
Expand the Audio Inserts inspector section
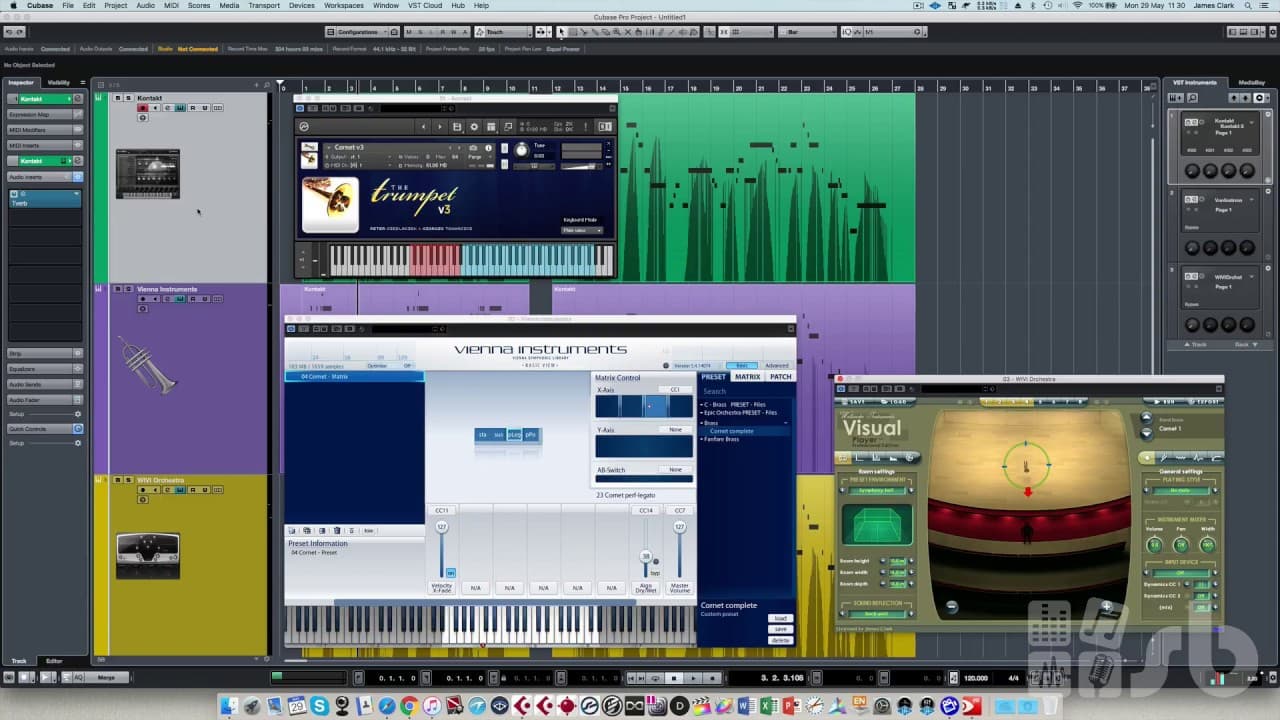[45, 177]
